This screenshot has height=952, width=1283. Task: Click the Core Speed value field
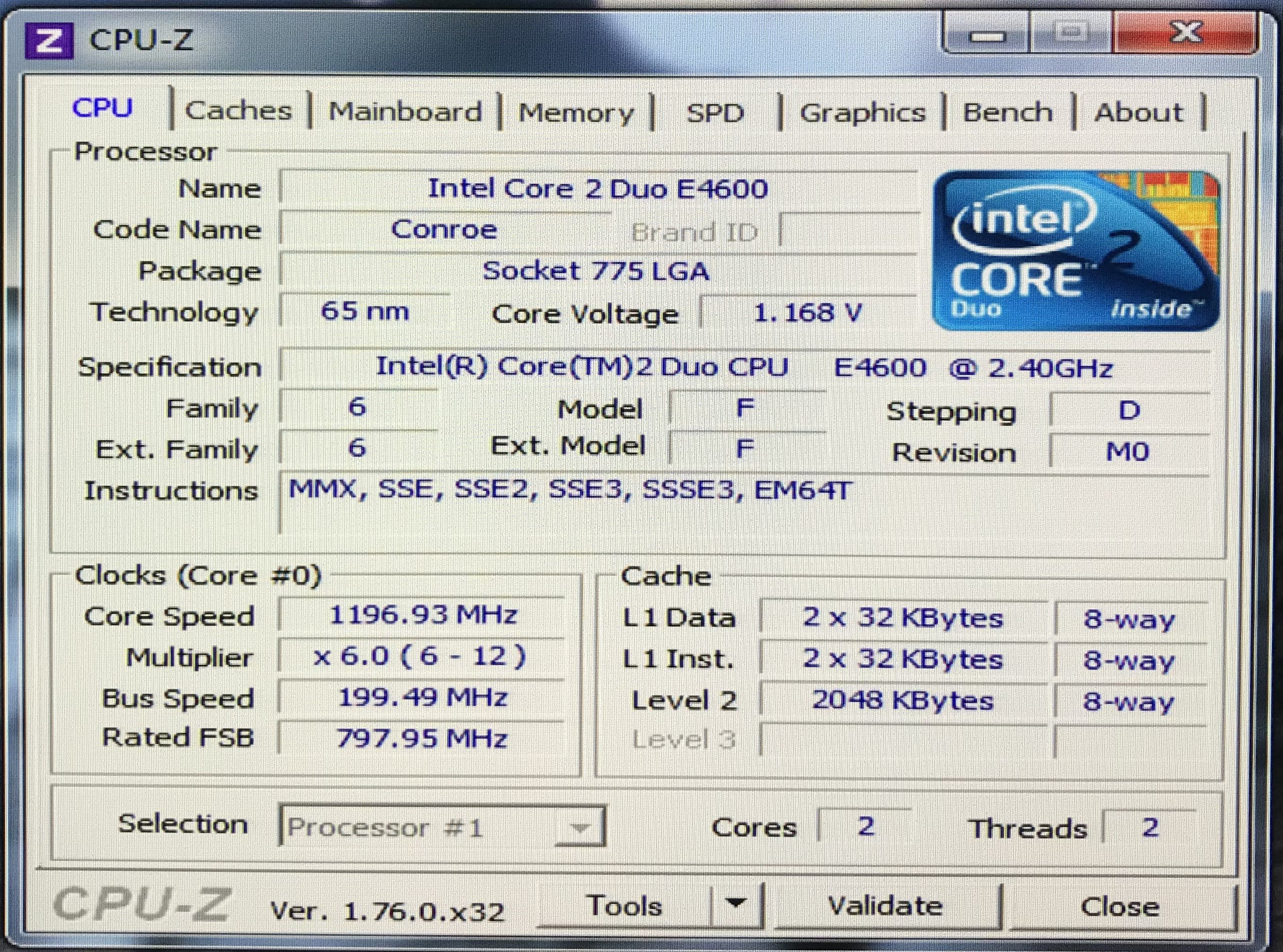(x=422, y=615)
